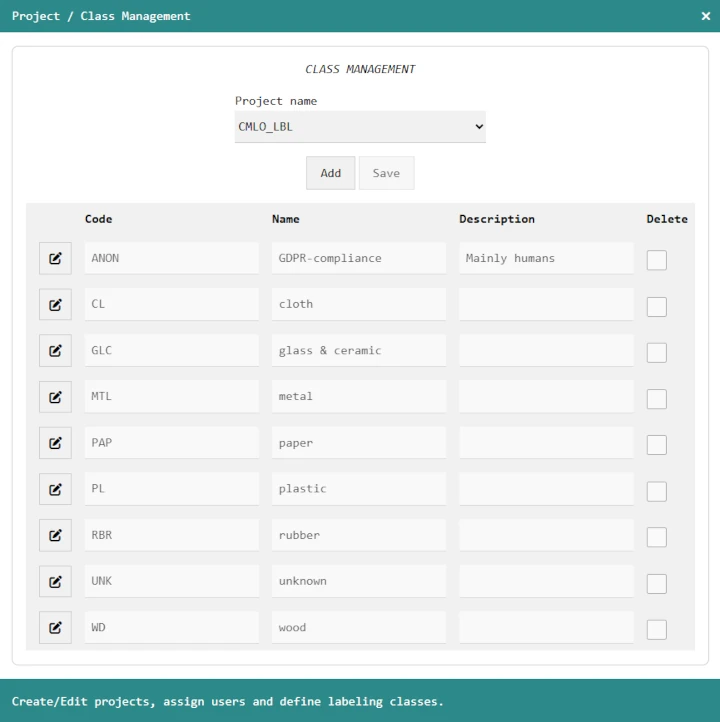Click the RBR code field

pos(172,535)
